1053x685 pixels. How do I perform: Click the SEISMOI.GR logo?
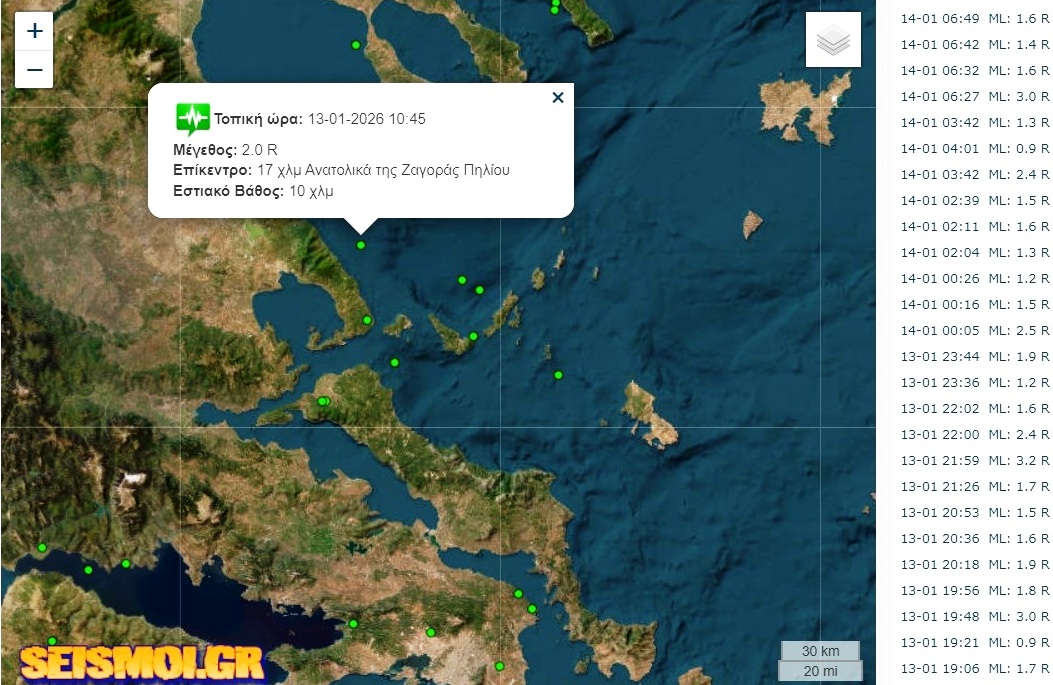pos(142,664)
